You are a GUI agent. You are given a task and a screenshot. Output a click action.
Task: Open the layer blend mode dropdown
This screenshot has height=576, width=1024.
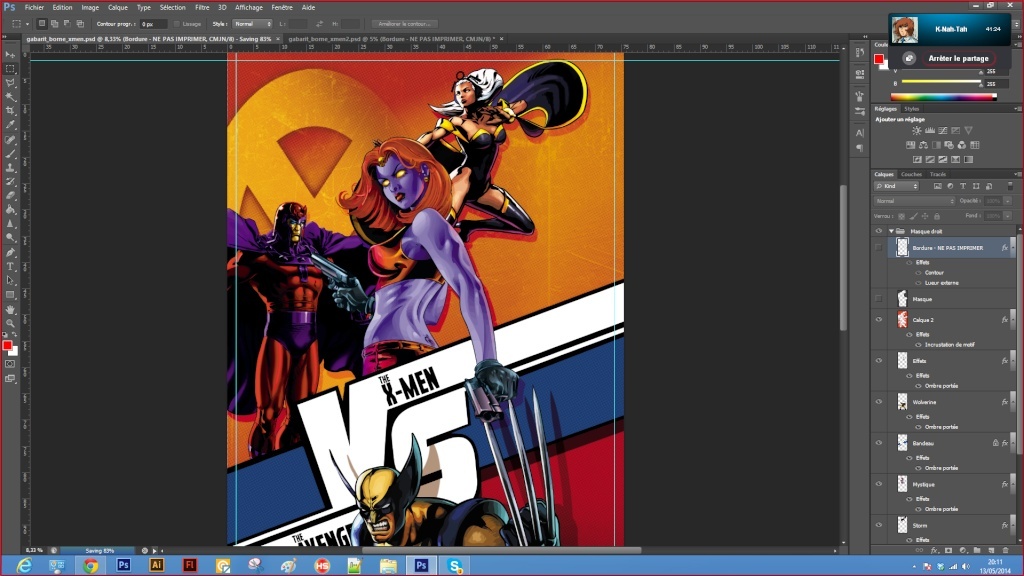[914, 201]
